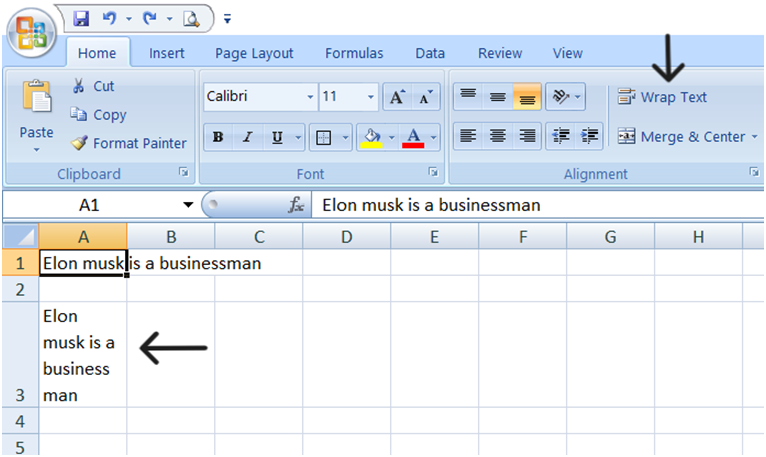Enable Wrap Text for the cell

(662, 97)
